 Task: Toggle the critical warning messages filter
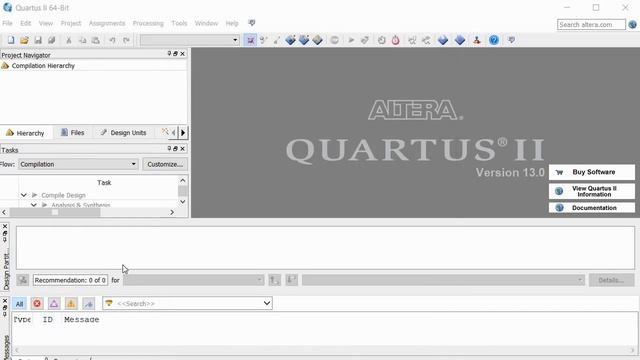[x=54, y=303]
